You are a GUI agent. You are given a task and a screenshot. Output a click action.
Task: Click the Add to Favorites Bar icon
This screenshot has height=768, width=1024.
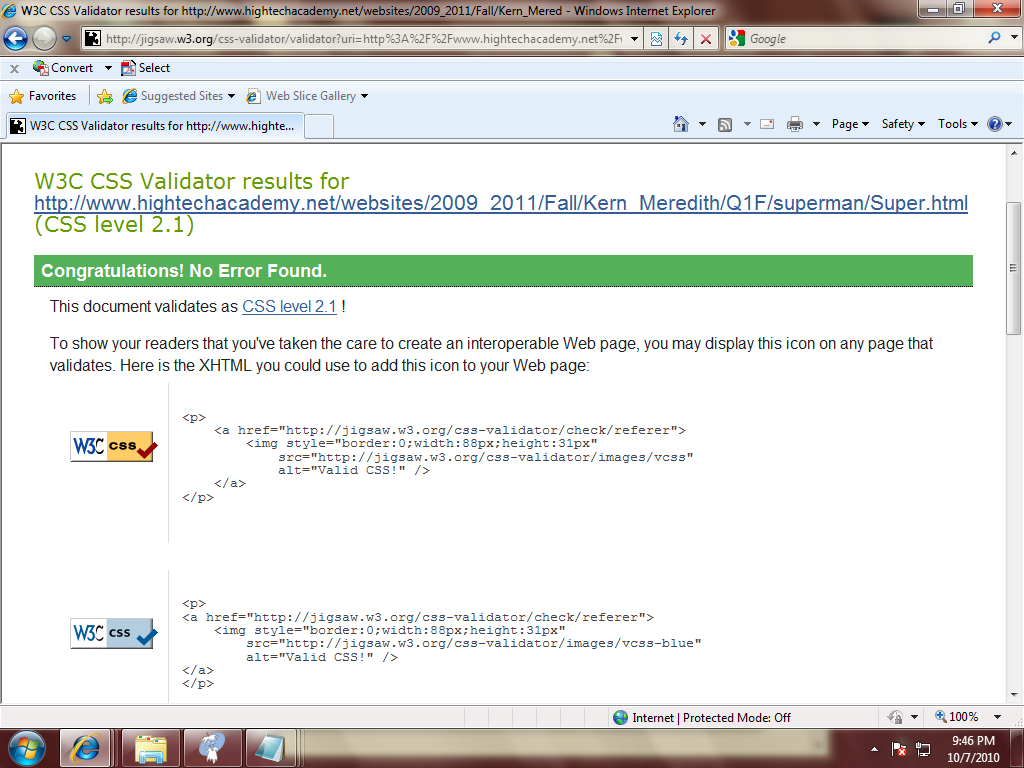pos(105,96)
